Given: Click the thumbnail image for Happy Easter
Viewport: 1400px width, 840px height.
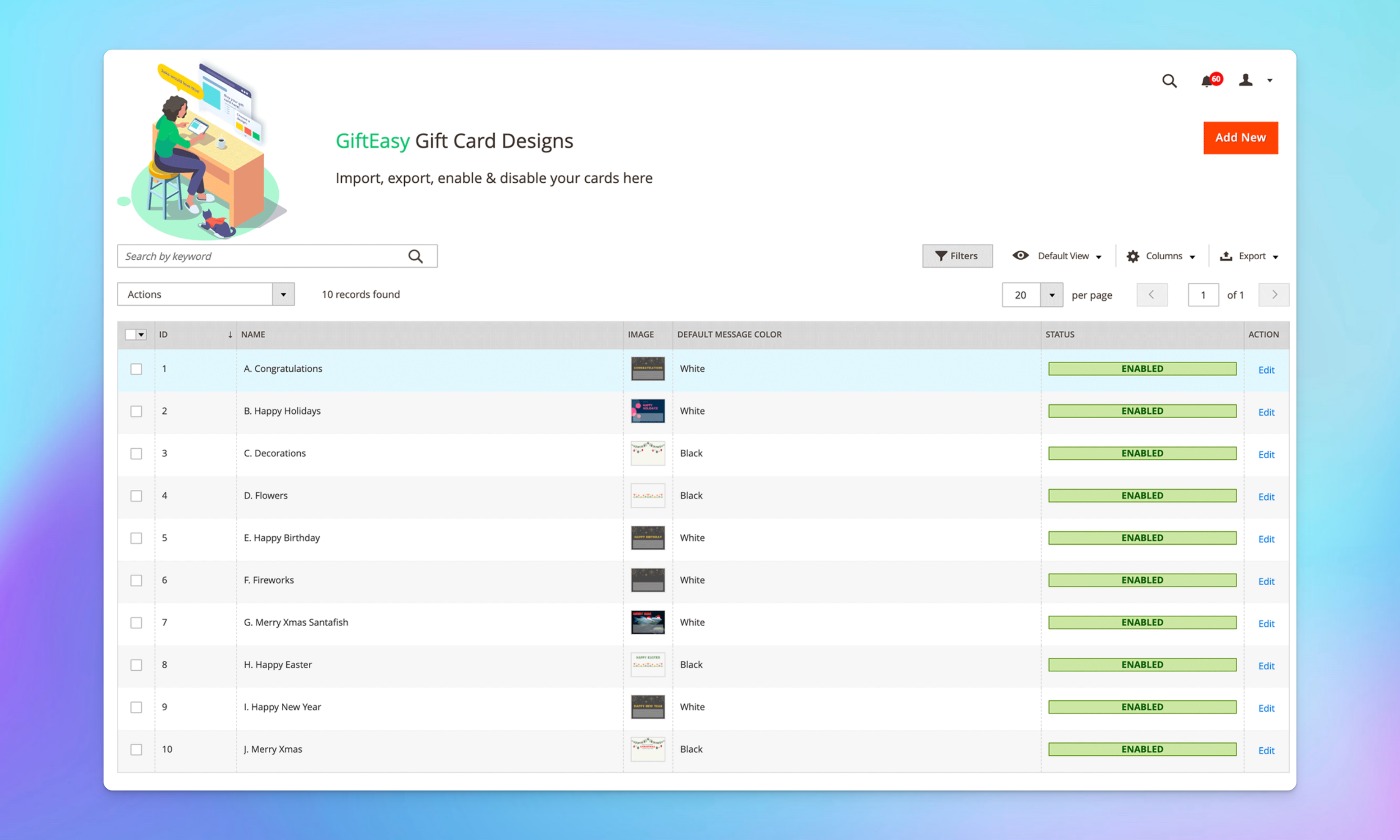Looking at the screenshot, I should pyautogui.click(x=647, y=664).
